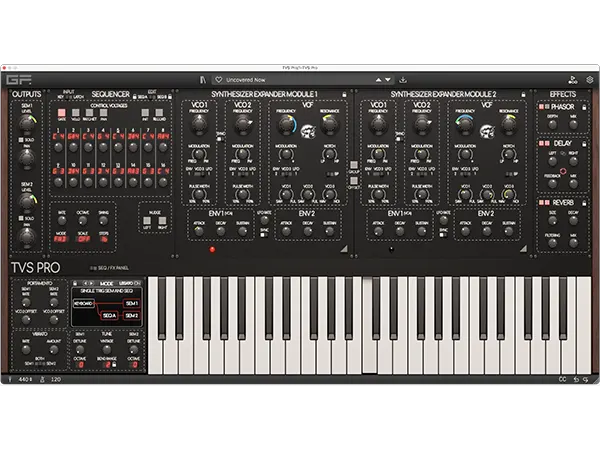This screenshot has height=450, width=600.
Task: Click the SEQ A lock icon
Action: coord(135,97)
